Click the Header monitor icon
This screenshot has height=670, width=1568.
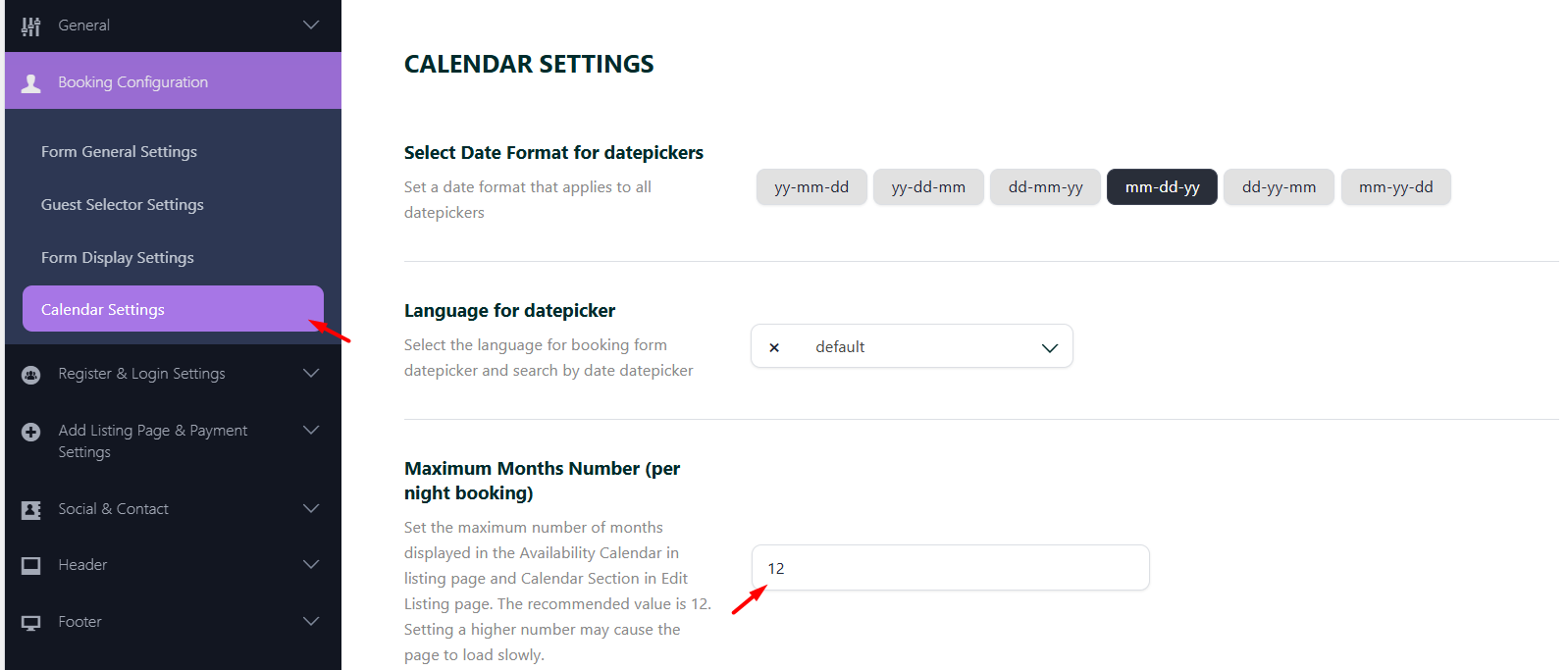[x=31, y=566]
